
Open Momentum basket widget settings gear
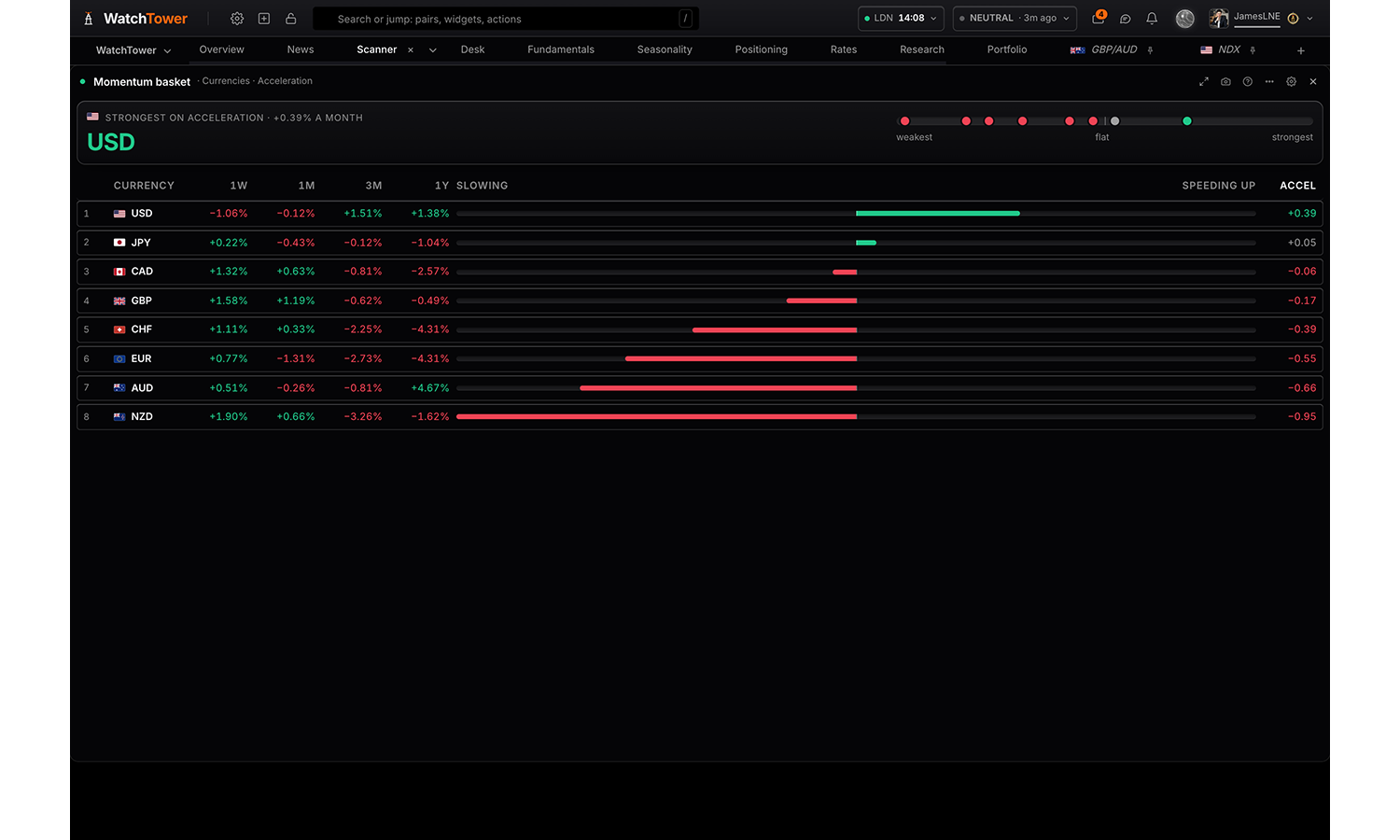point(1292,82)
